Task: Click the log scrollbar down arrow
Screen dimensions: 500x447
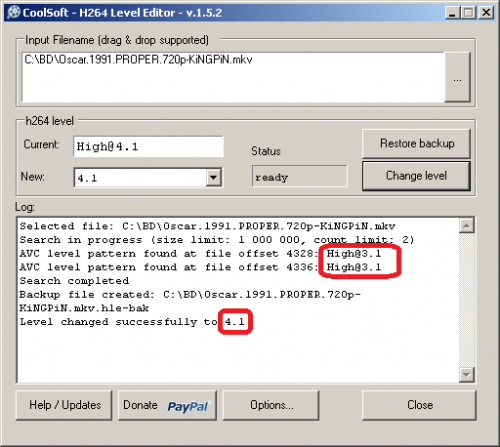Action: [466, 375]
